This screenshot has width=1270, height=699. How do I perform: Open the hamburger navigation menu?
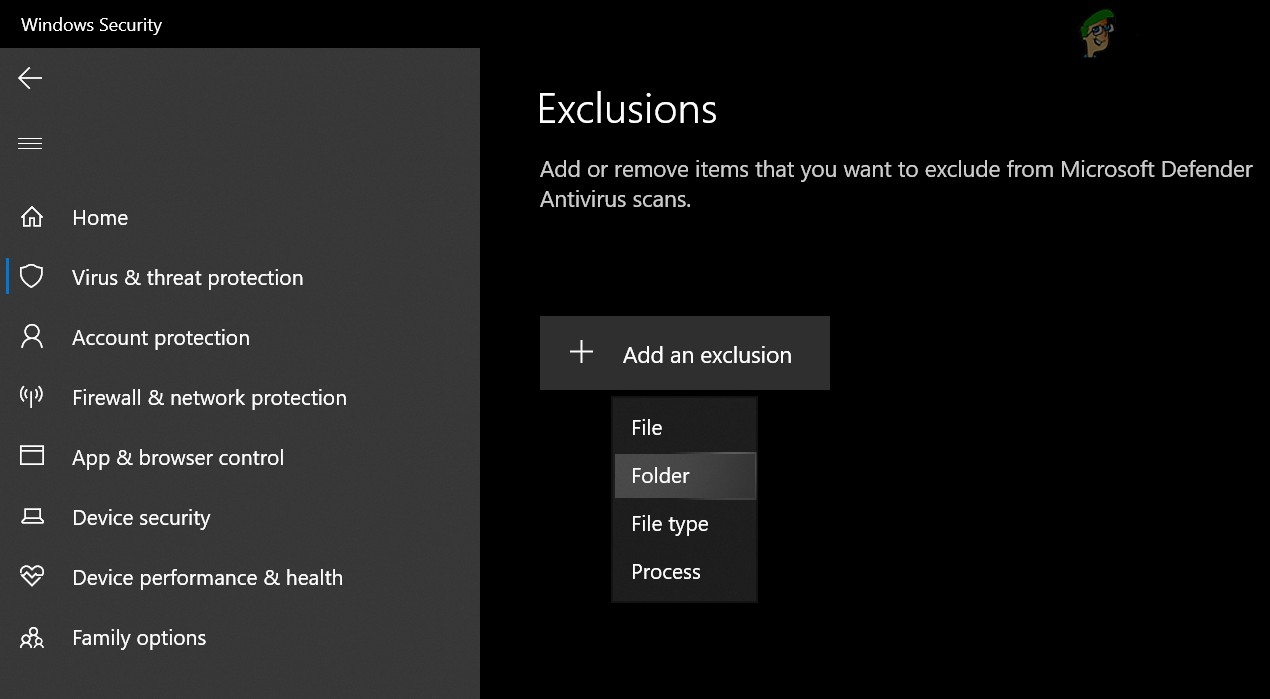[30, 143]
